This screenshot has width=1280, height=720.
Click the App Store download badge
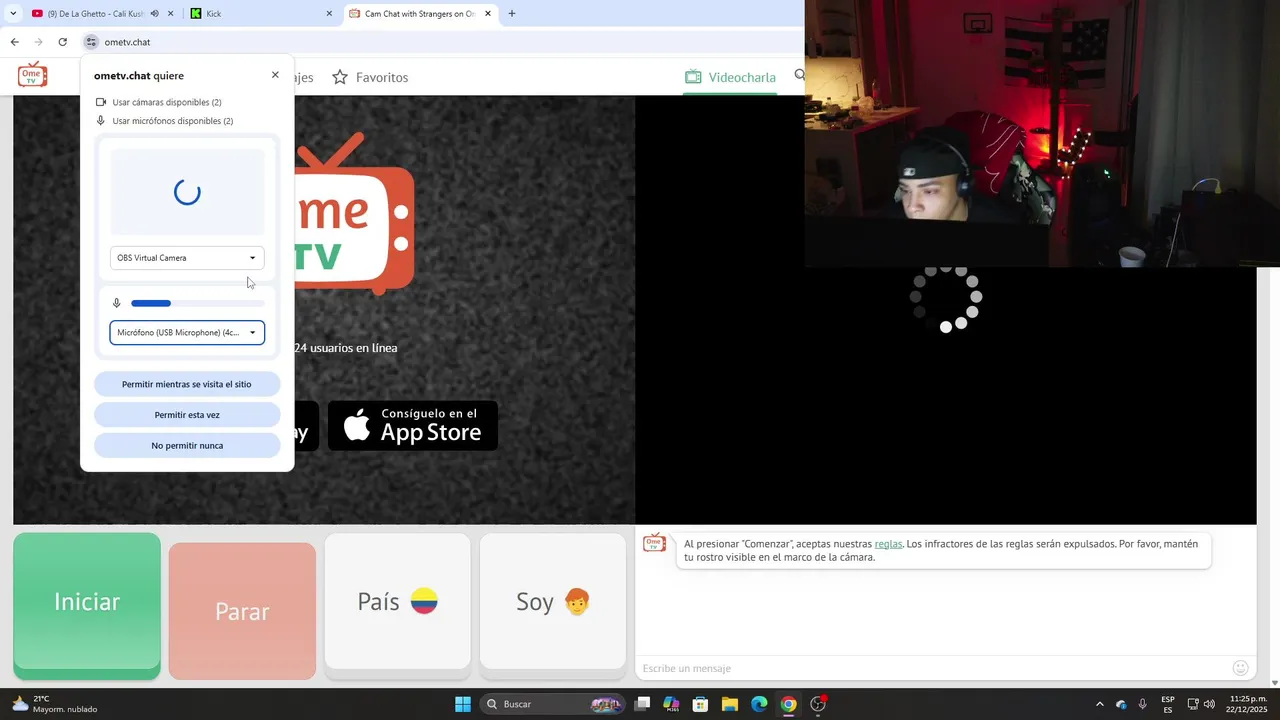pyautogui.click(x=413, y=426)
